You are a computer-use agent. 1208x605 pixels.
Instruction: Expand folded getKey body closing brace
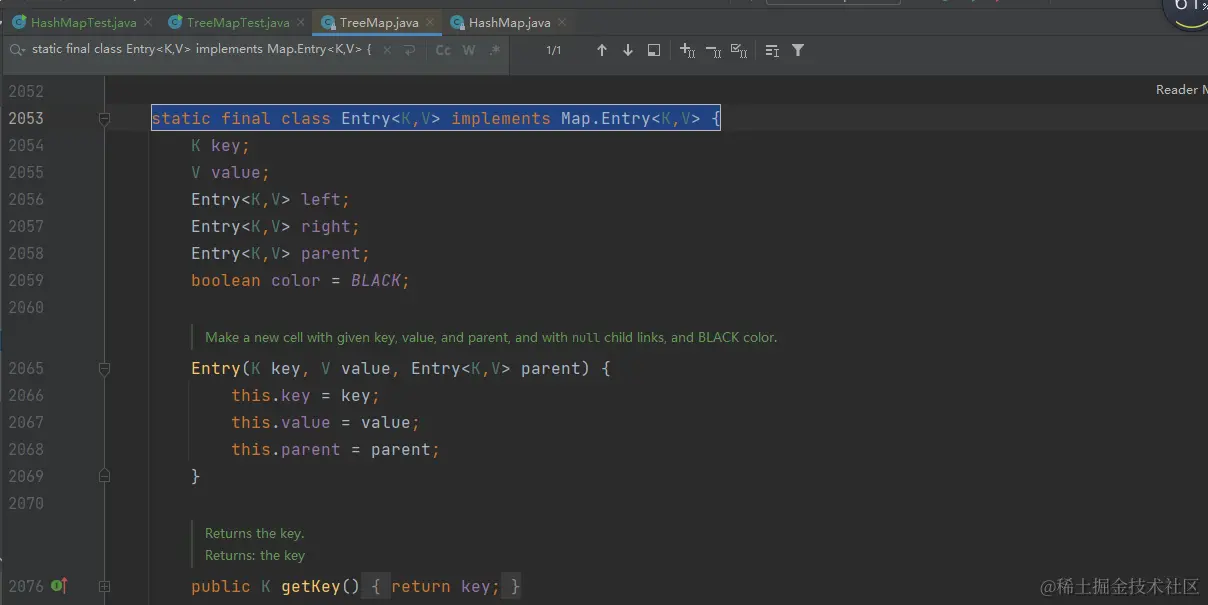click(514, 586)
